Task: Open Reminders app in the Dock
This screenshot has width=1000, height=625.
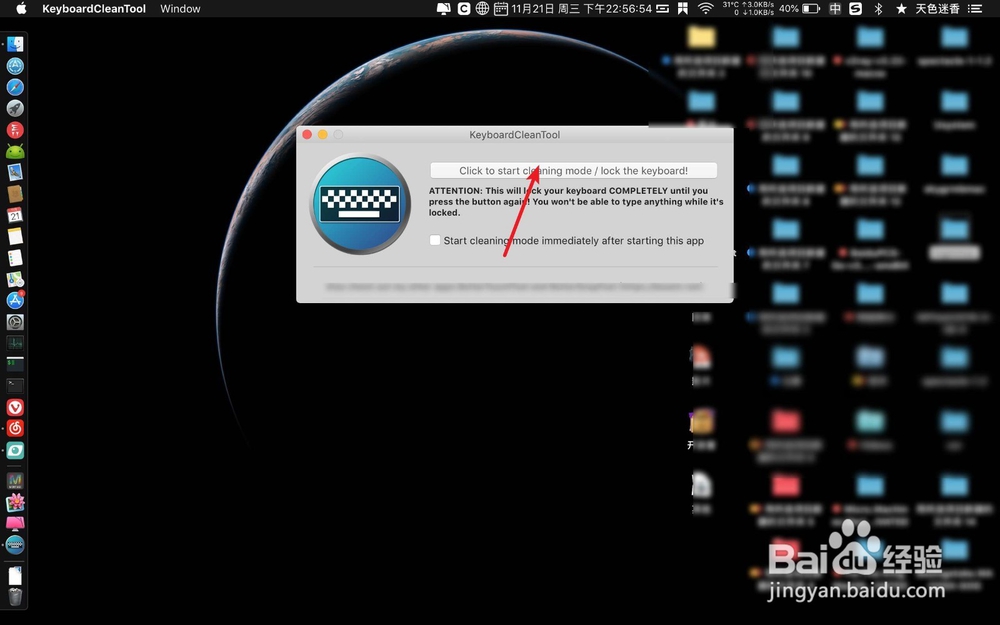Action: tap(15, 258)
